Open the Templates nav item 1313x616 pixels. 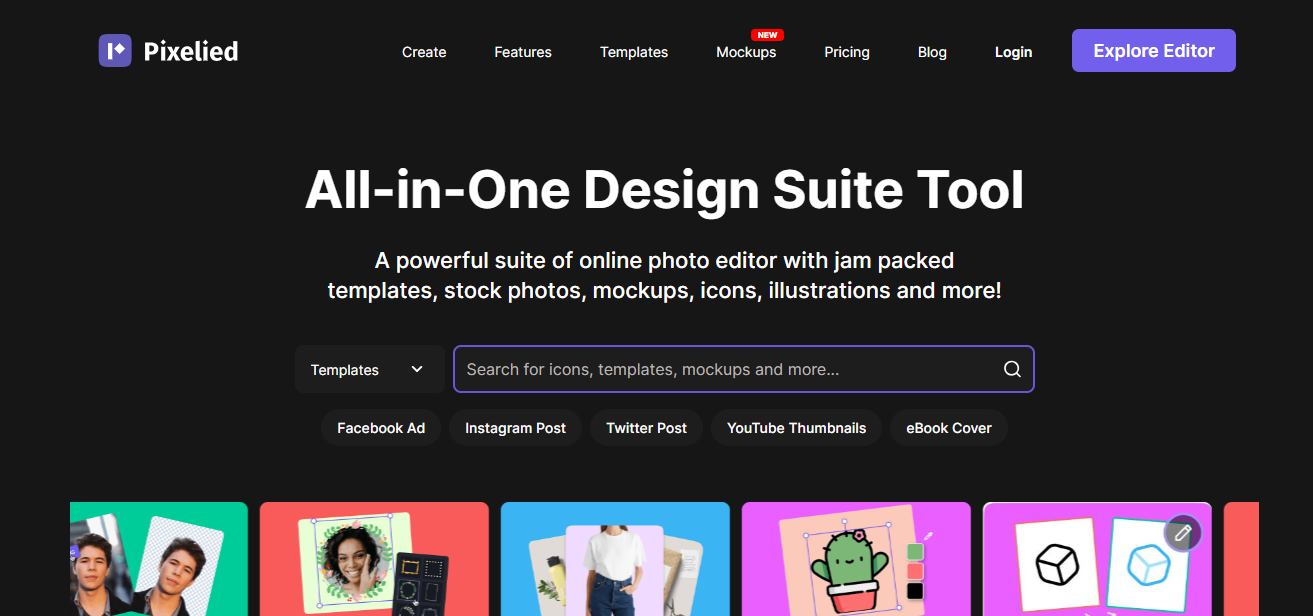click(x=634, y=52)
